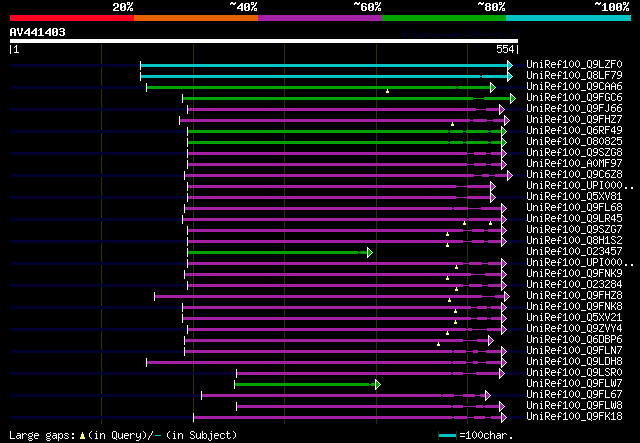Click the arrowhead ending the UniRef100_Q9LZF0 alignment

pyautogui.click(x=510, y=65)
